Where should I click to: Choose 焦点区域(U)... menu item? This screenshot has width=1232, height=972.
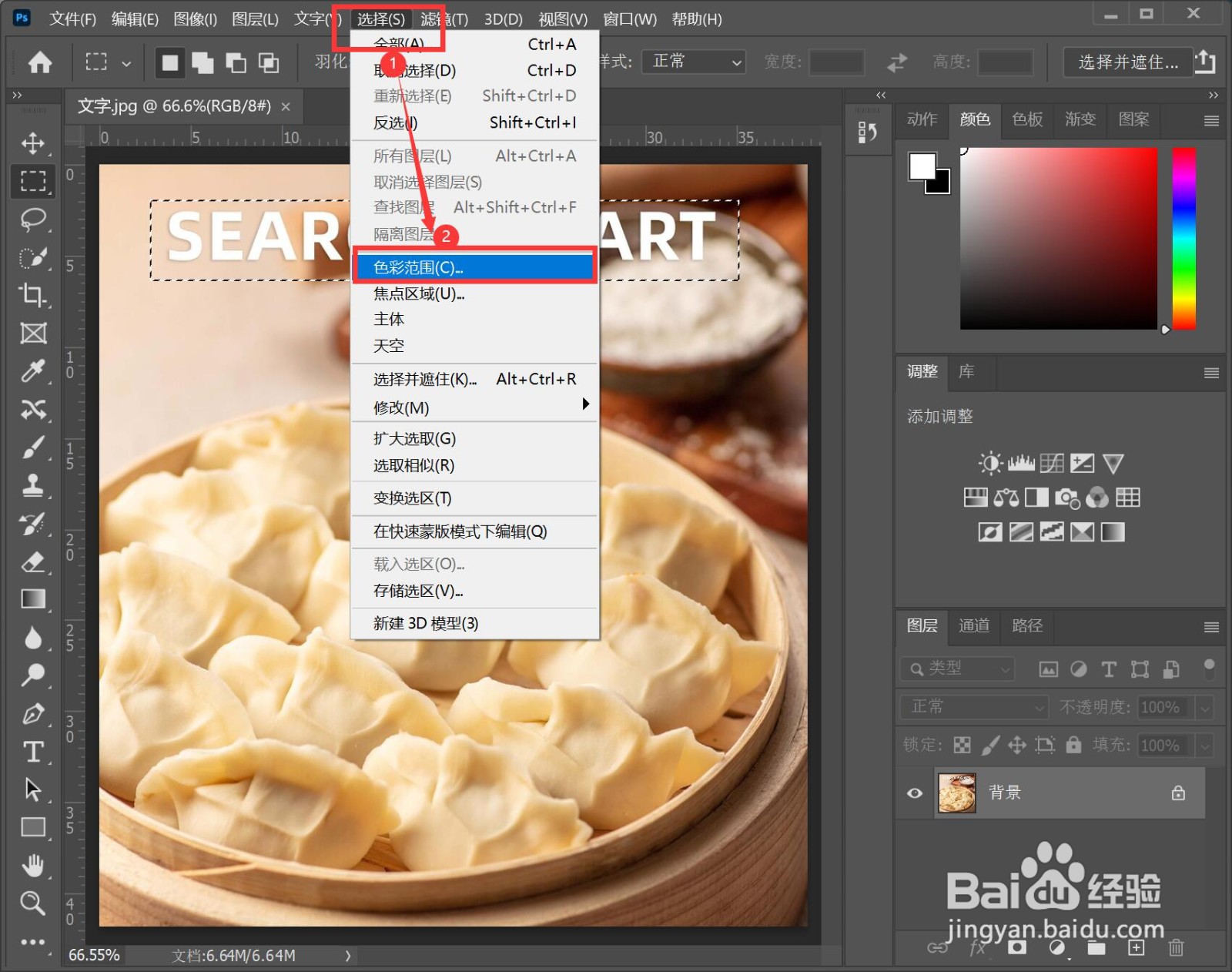click(x=475, y=293)
